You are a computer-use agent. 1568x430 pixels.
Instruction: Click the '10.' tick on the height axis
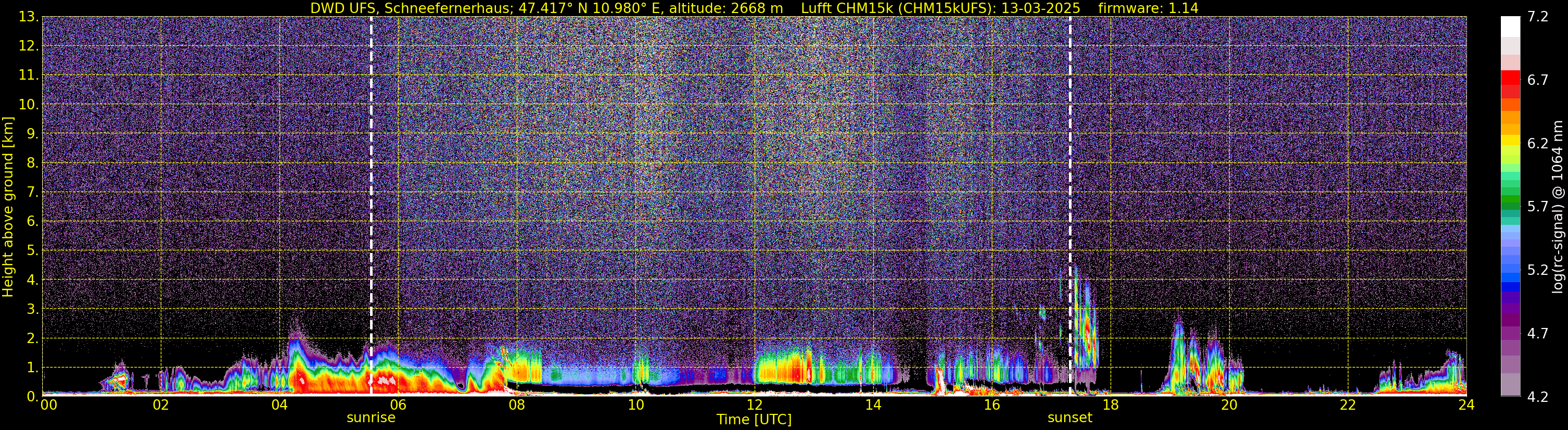click(28, 105)
